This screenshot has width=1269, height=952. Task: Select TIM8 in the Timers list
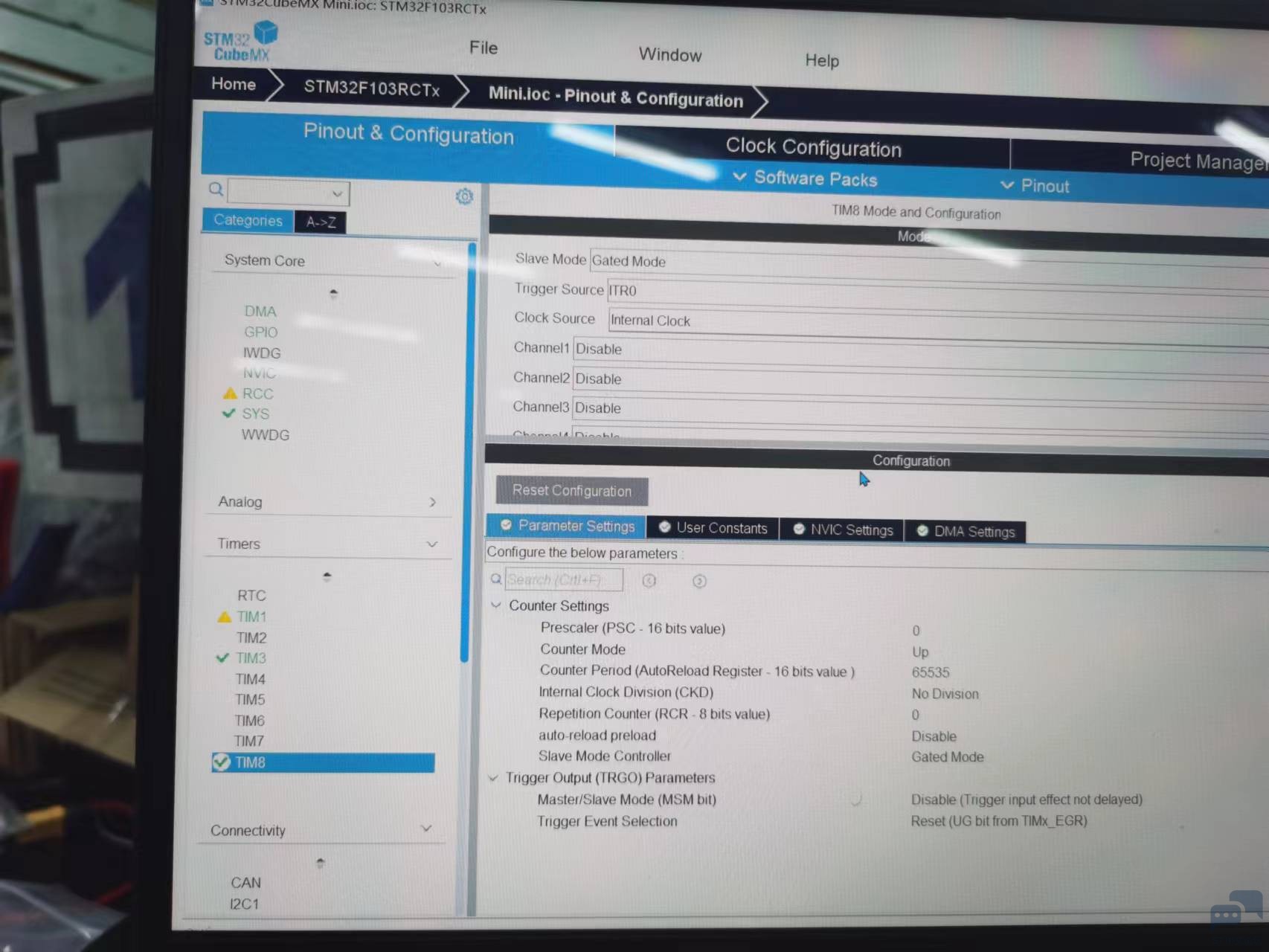point(250,762)
